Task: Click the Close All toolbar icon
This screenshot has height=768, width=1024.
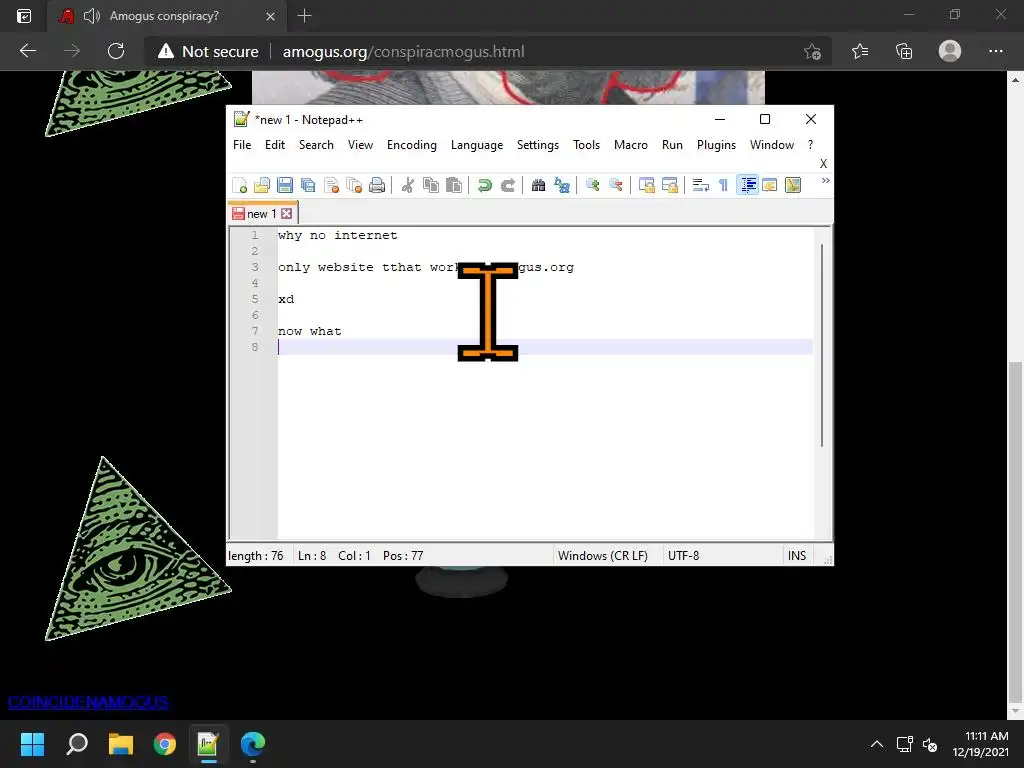Action: 354,185
